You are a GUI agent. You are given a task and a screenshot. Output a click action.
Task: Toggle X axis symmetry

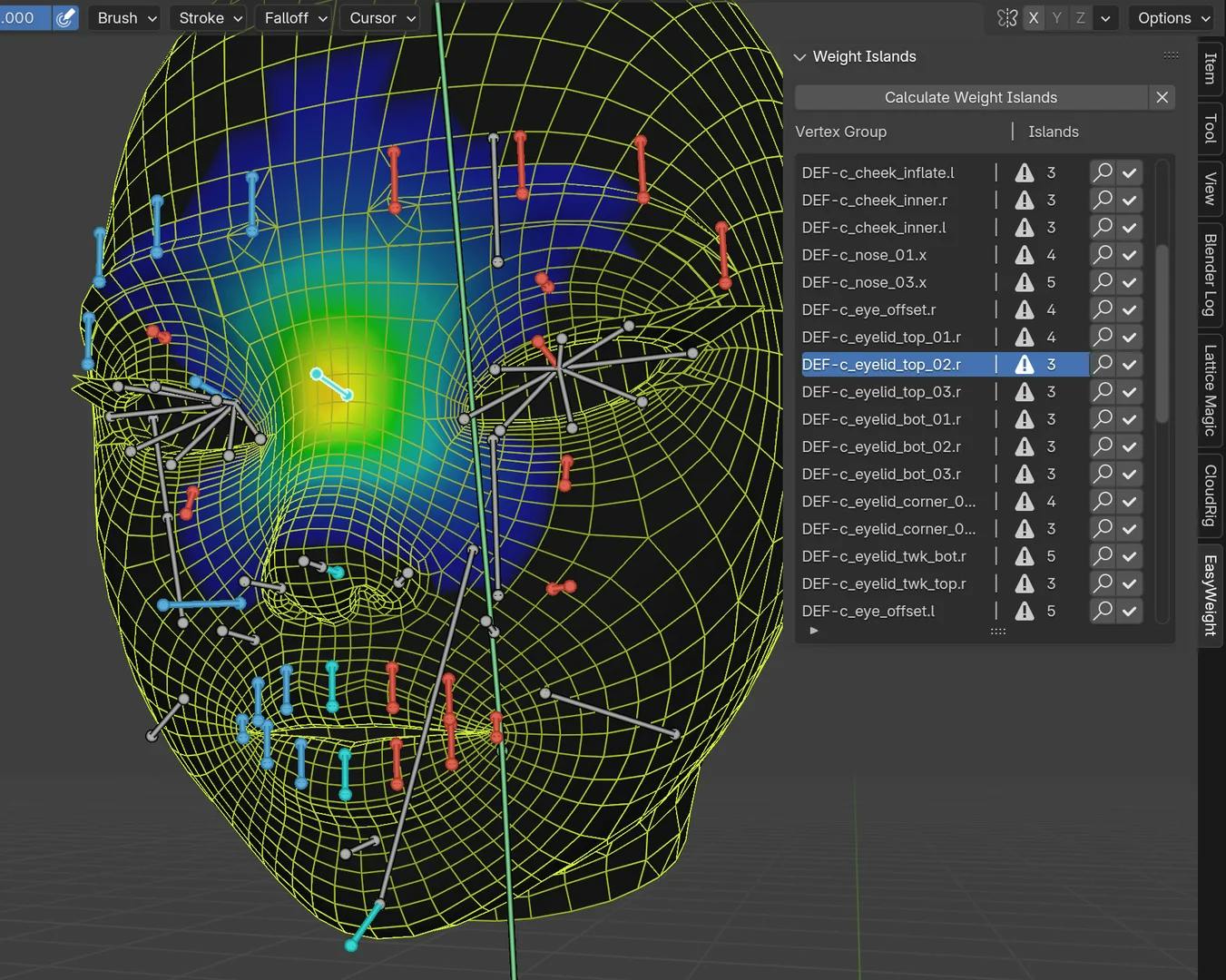pos(1034,18)
